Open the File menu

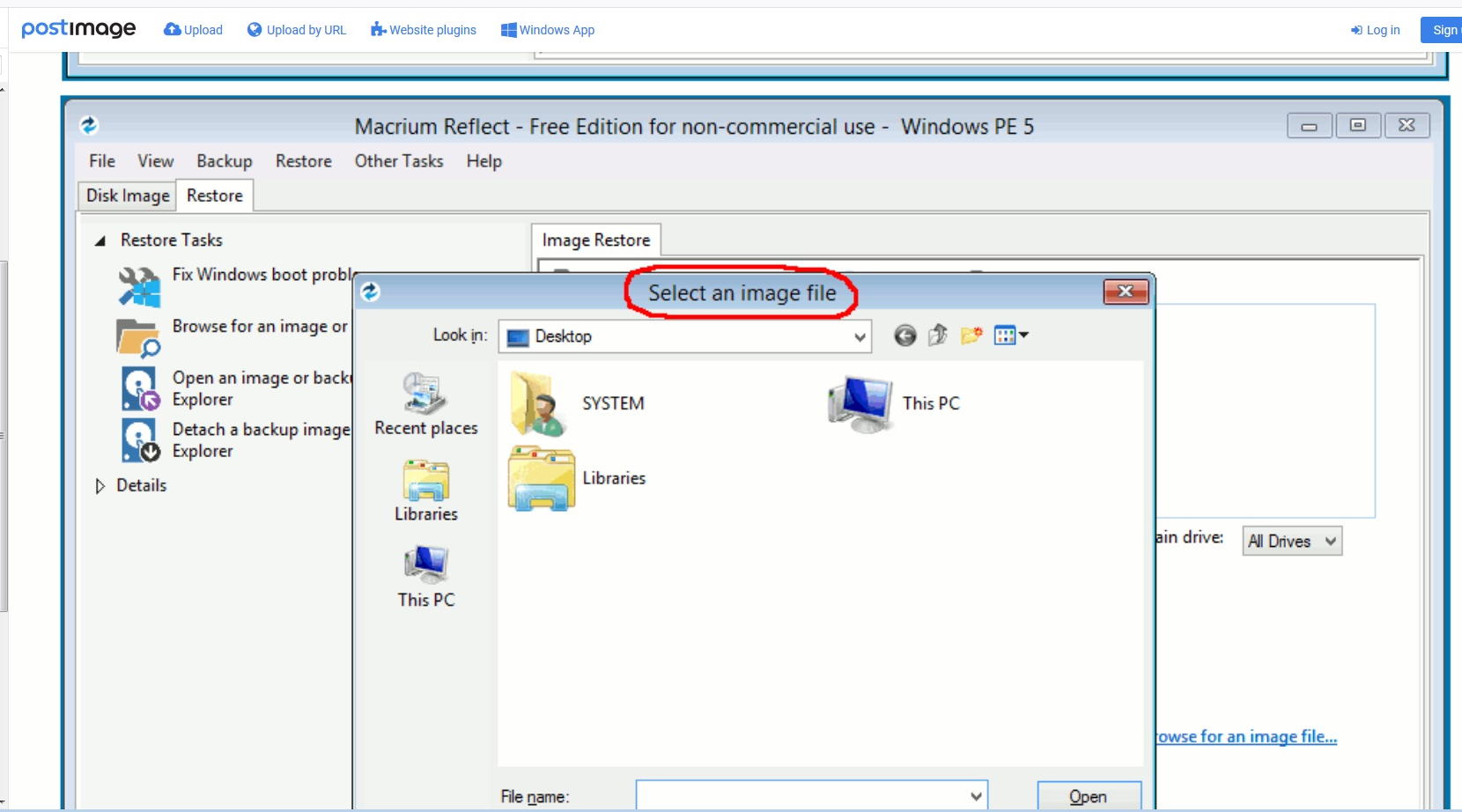[102, 161]
